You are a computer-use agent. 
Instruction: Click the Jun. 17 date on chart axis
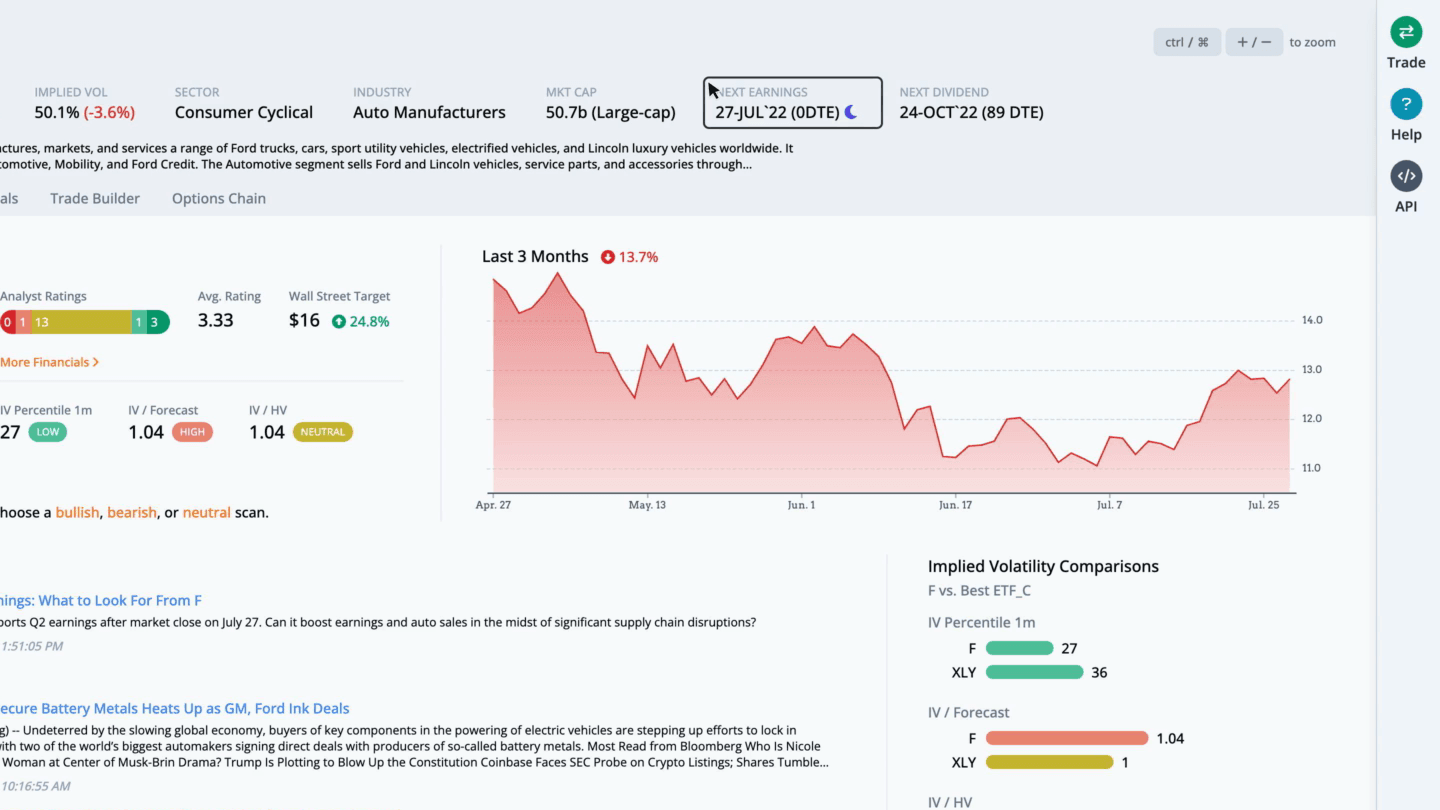955,505
